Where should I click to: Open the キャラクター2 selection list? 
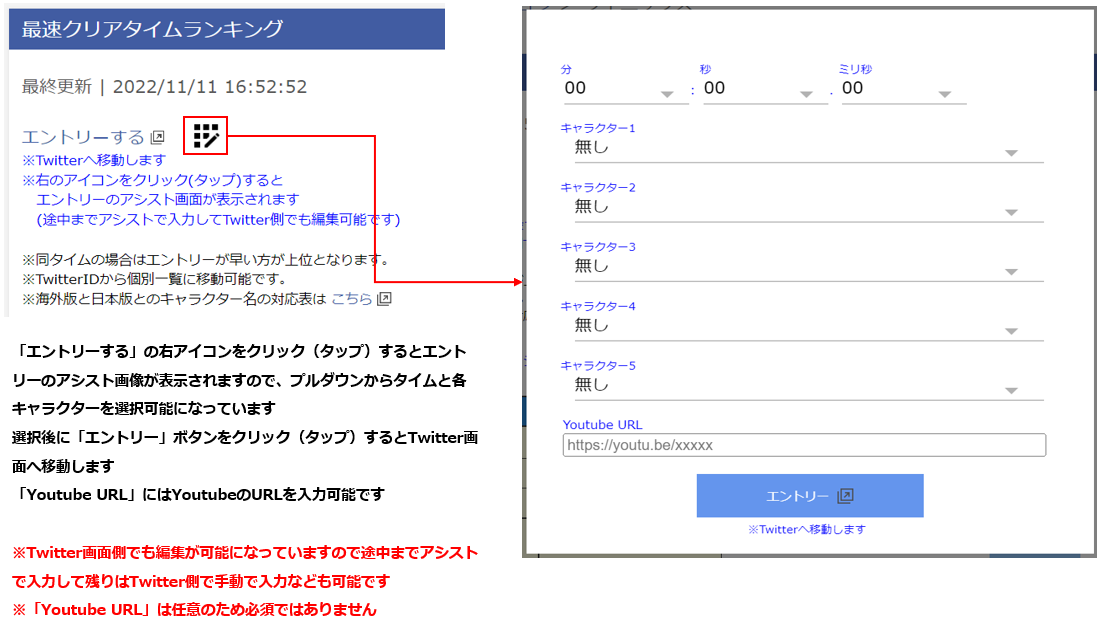[1011, 212]
